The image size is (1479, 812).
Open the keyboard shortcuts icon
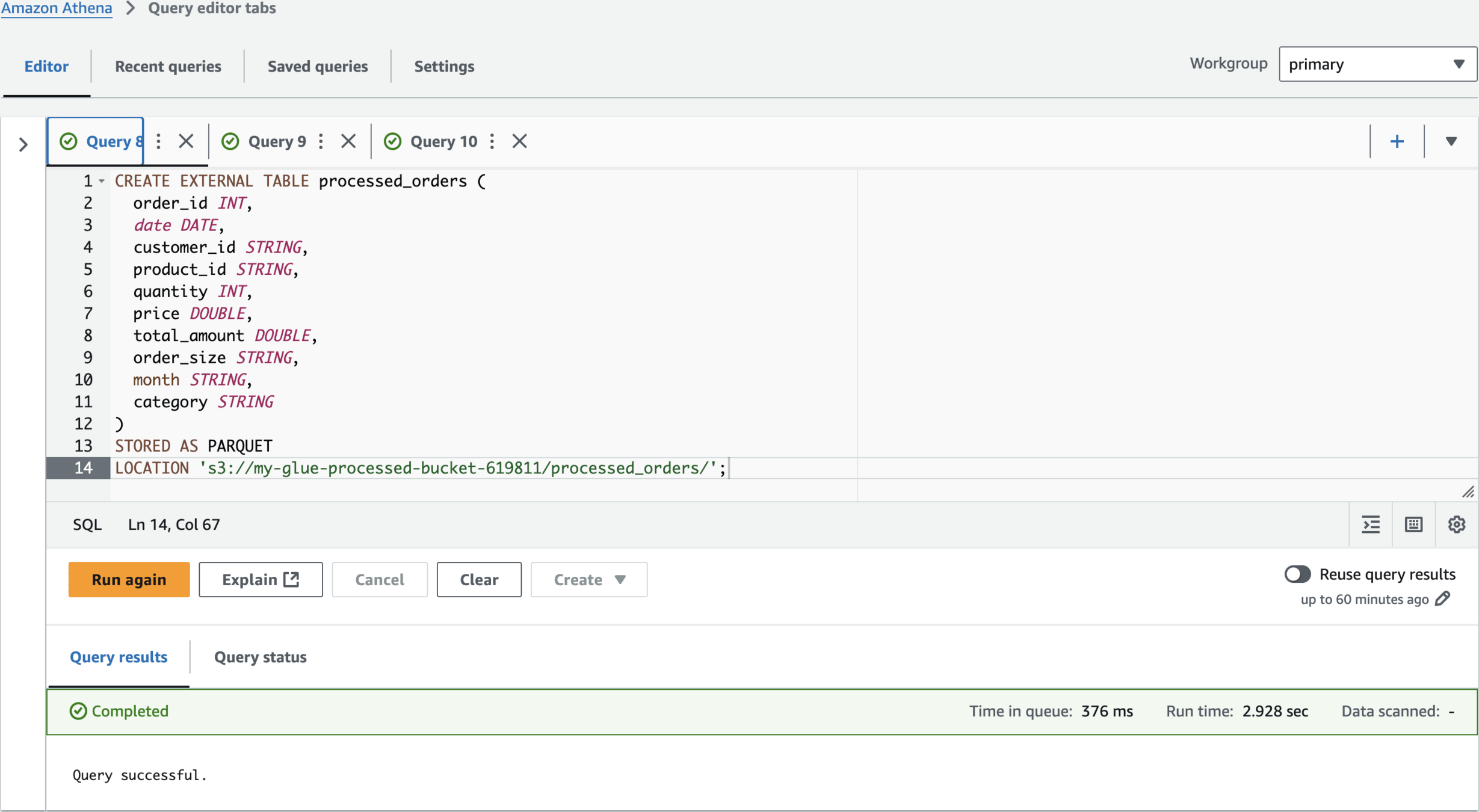(1413, 524)
